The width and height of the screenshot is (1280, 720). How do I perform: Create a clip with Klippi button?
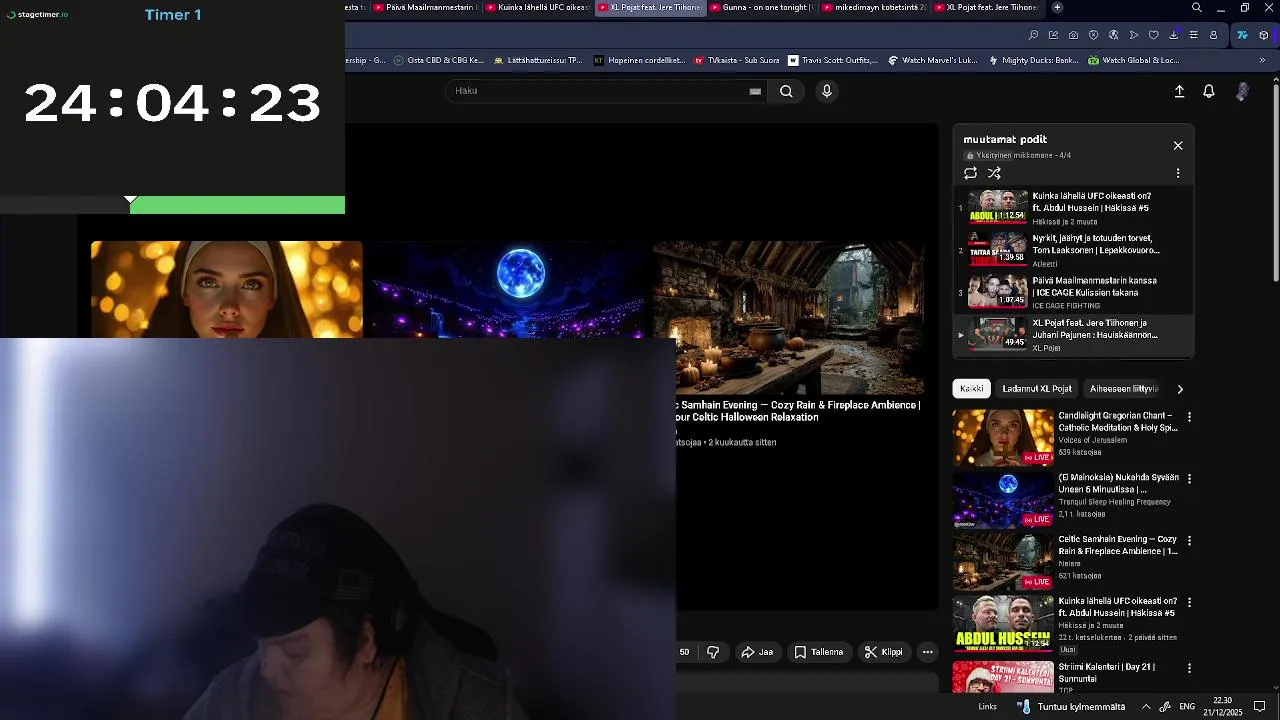click(x=883, y=652)
